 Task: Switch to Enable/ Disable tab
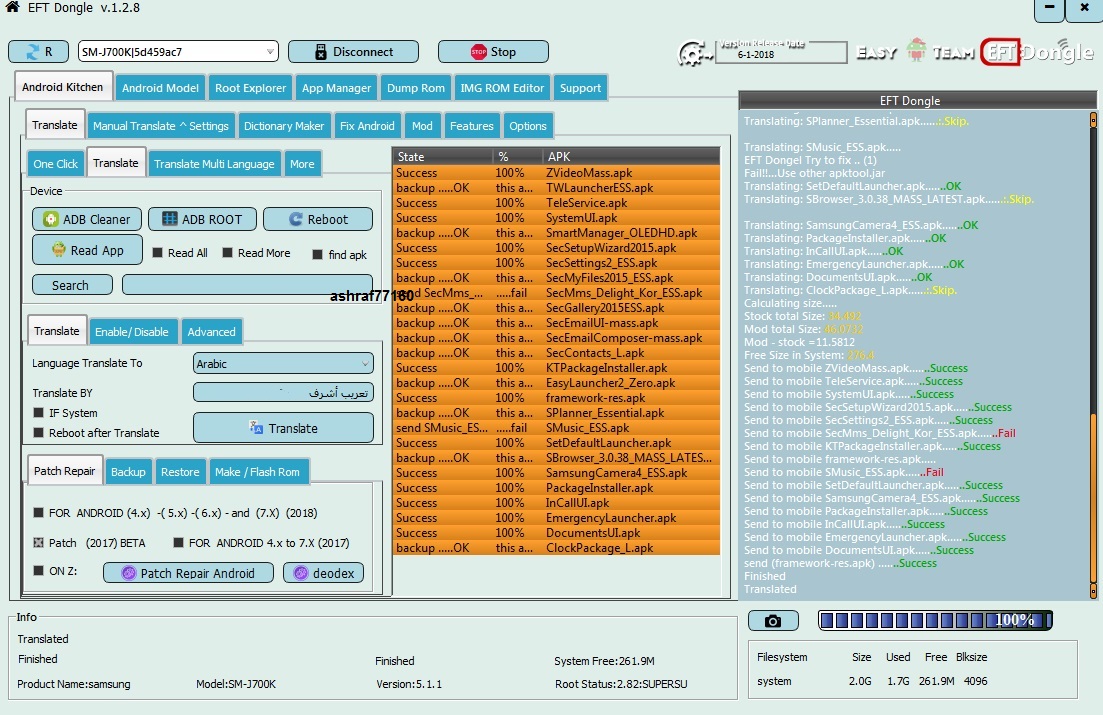click(132, 331)
